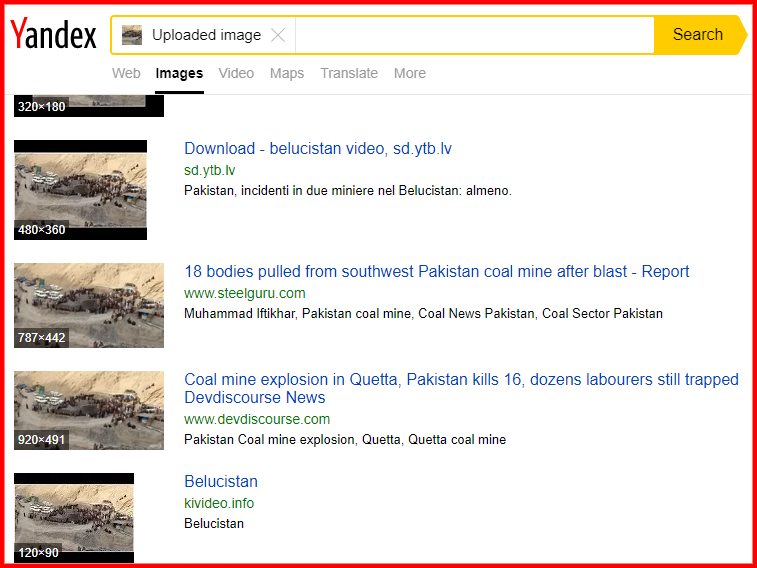Viewport: 757px width, 568px height.
Task: Visit the www.steelguru.com URL
Action: 245,293
